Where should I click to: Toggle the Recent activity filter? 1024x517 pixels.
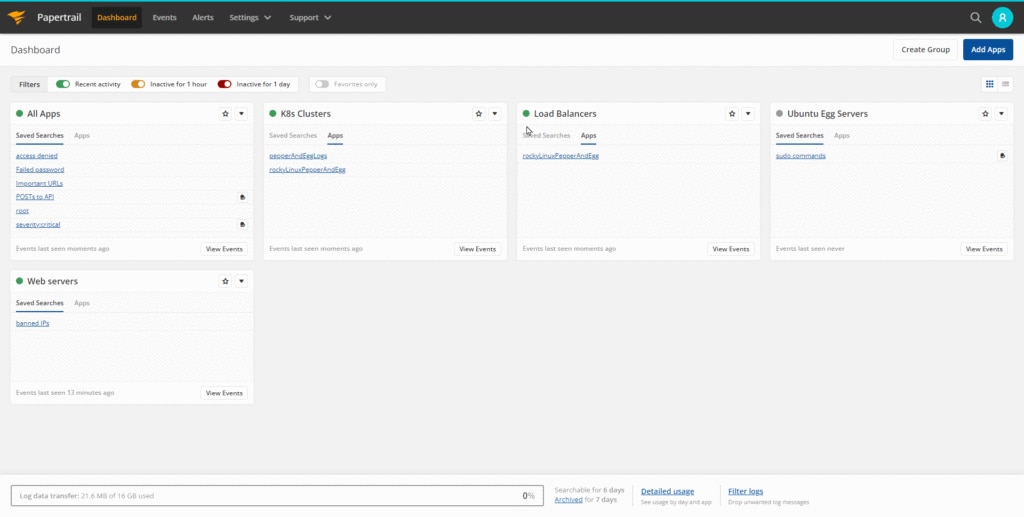(x=63, y=84)
